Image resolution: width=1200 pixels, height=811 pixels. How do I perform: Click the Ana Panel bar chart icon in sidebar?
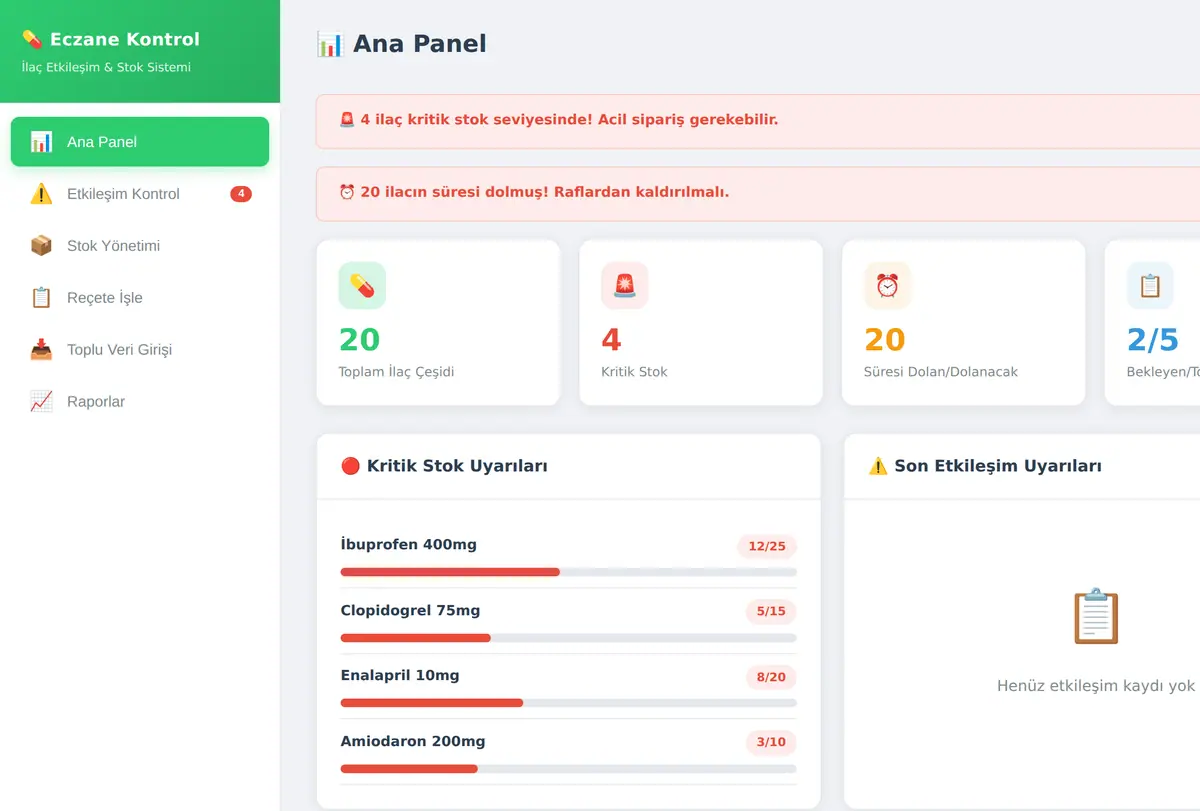pyautogui.click(x=41, y=142)
